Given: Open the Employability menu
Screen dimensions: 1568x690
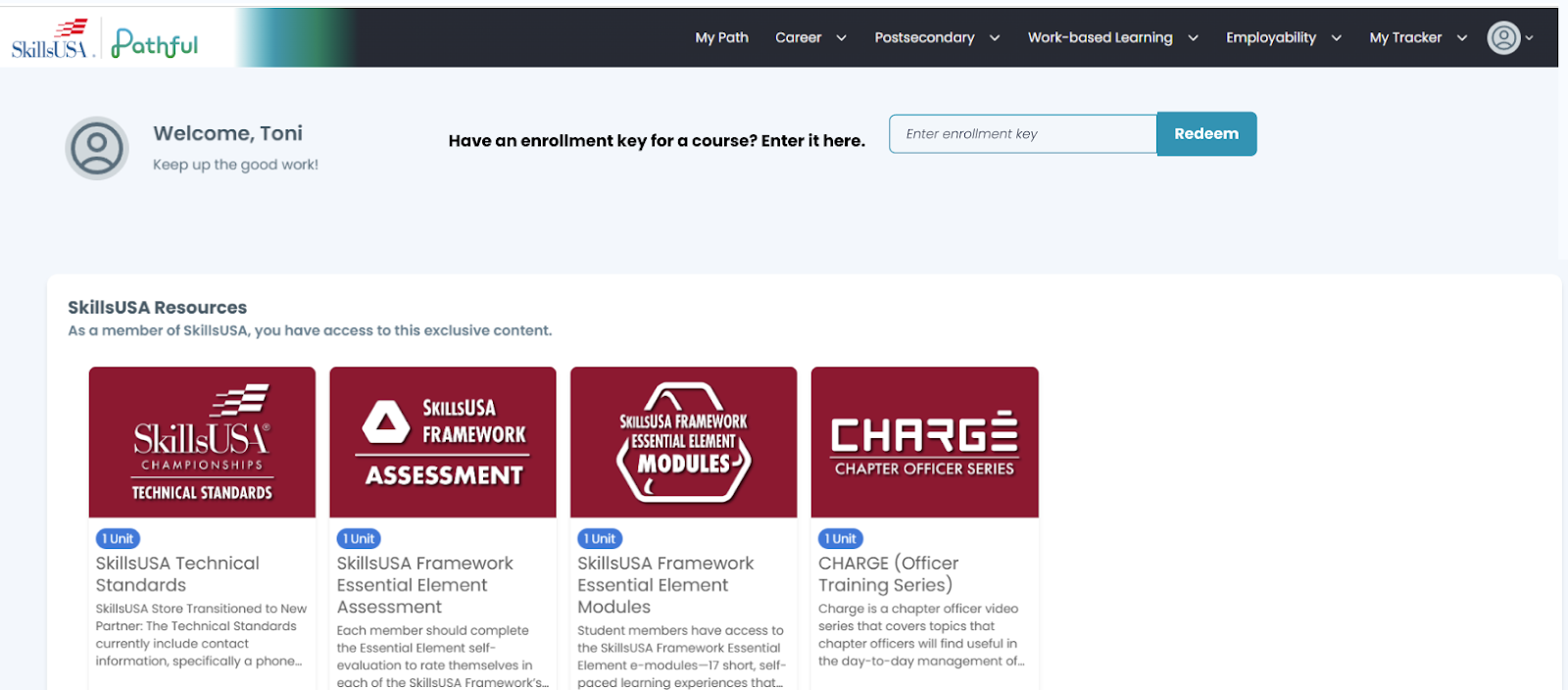Looking at the screenshot, I should point(1271,37).
